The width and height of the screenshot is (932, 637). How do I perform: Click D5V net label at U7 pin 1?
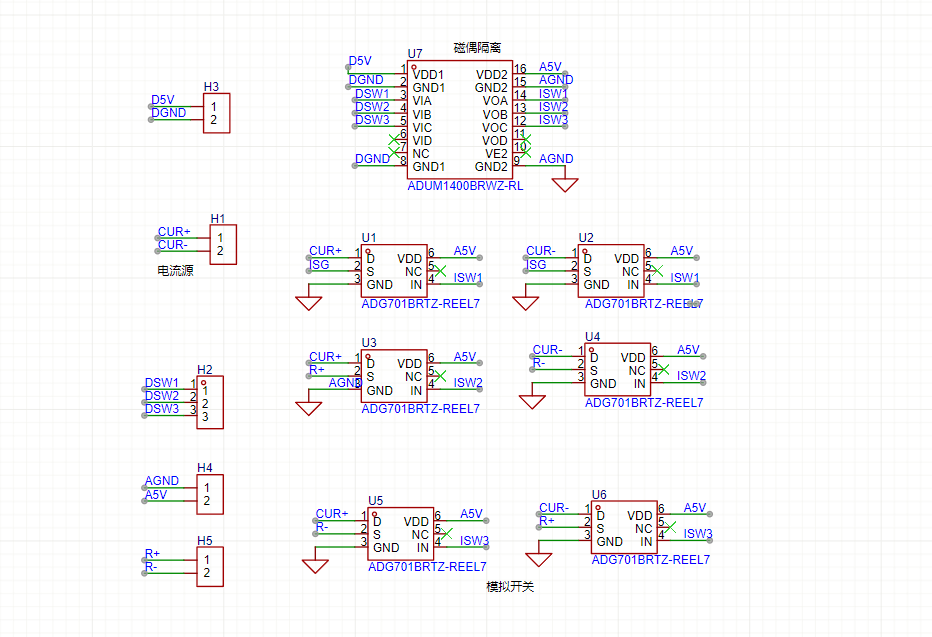click(360, 61)
